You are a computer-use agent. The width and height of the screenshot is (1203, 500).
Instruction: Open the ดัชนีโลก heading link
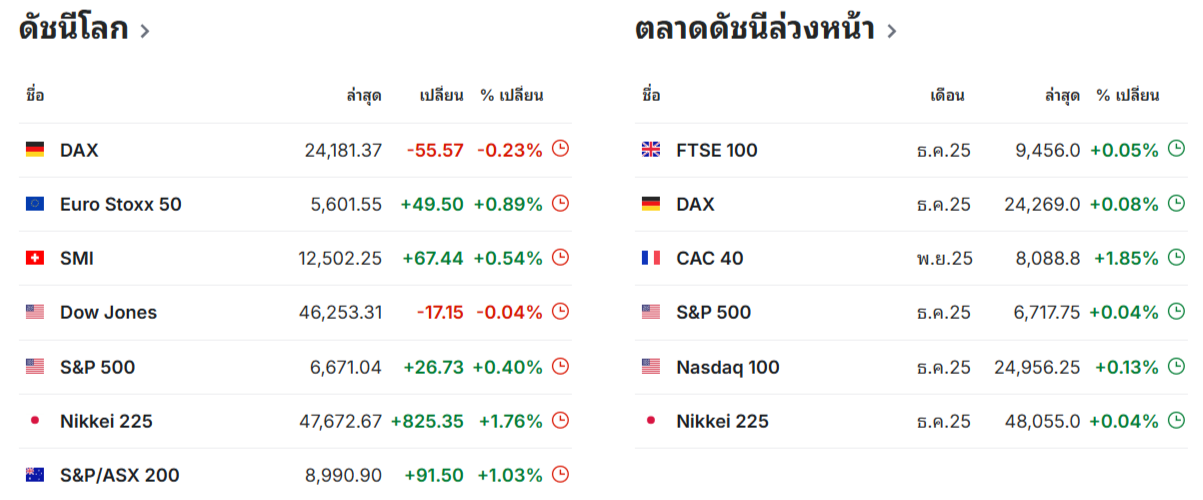point(74,30)
